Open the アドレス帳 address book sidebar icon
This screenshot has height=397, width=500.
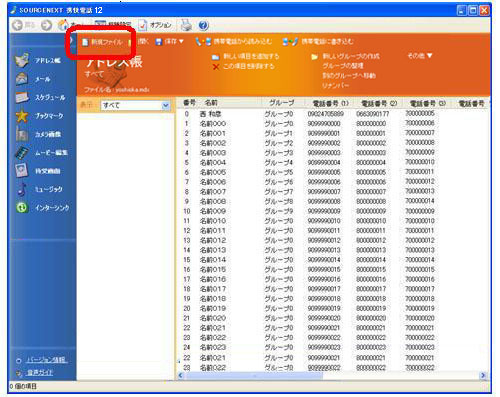22,60
